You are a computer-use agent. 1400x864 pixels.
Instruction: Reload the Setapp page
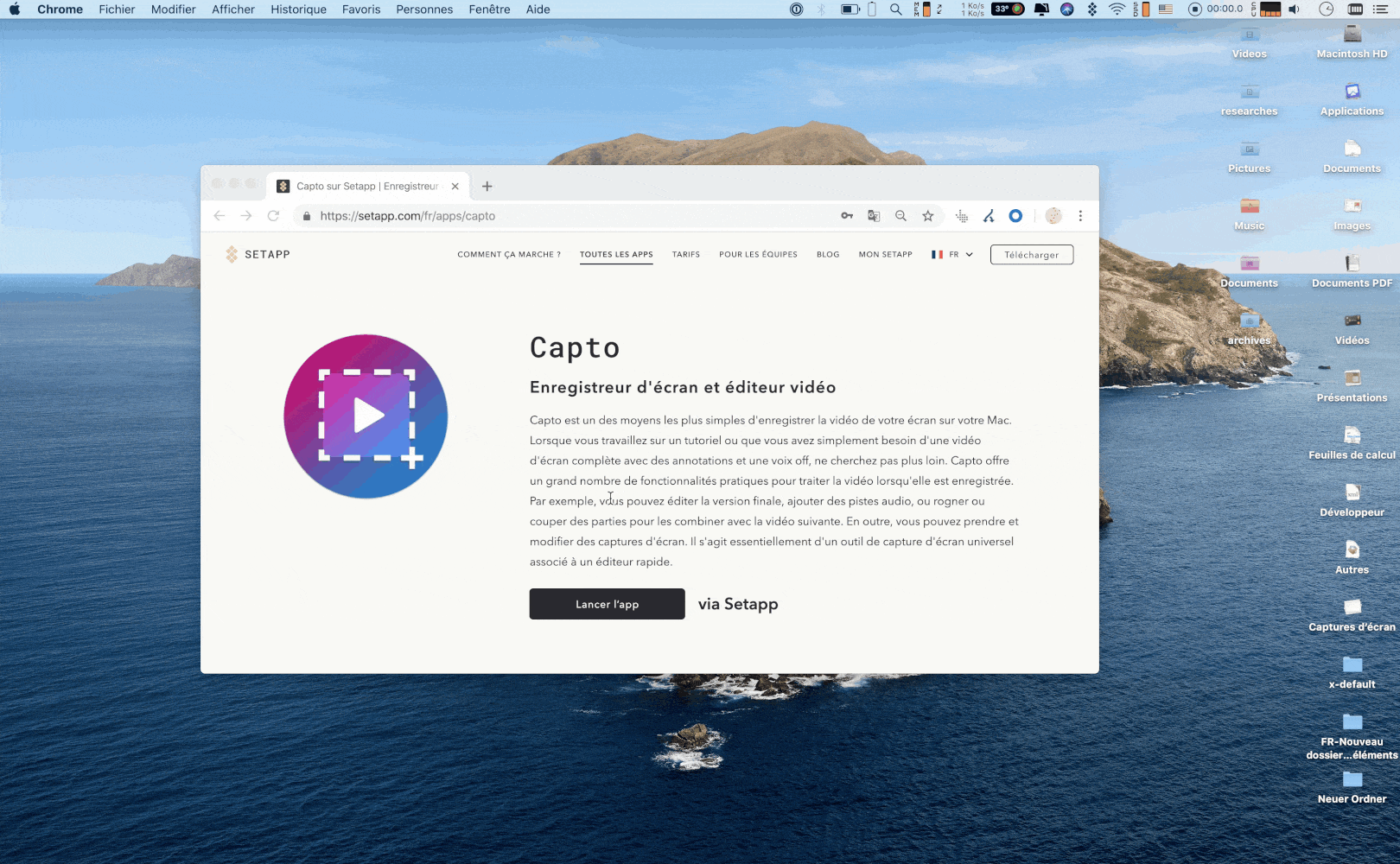pyautogui.click(x=273, y=216)
